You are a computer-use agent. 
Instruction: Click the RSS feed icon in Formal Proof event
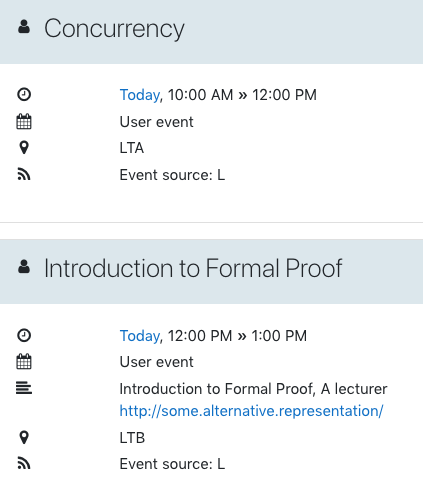coord(24,464)
